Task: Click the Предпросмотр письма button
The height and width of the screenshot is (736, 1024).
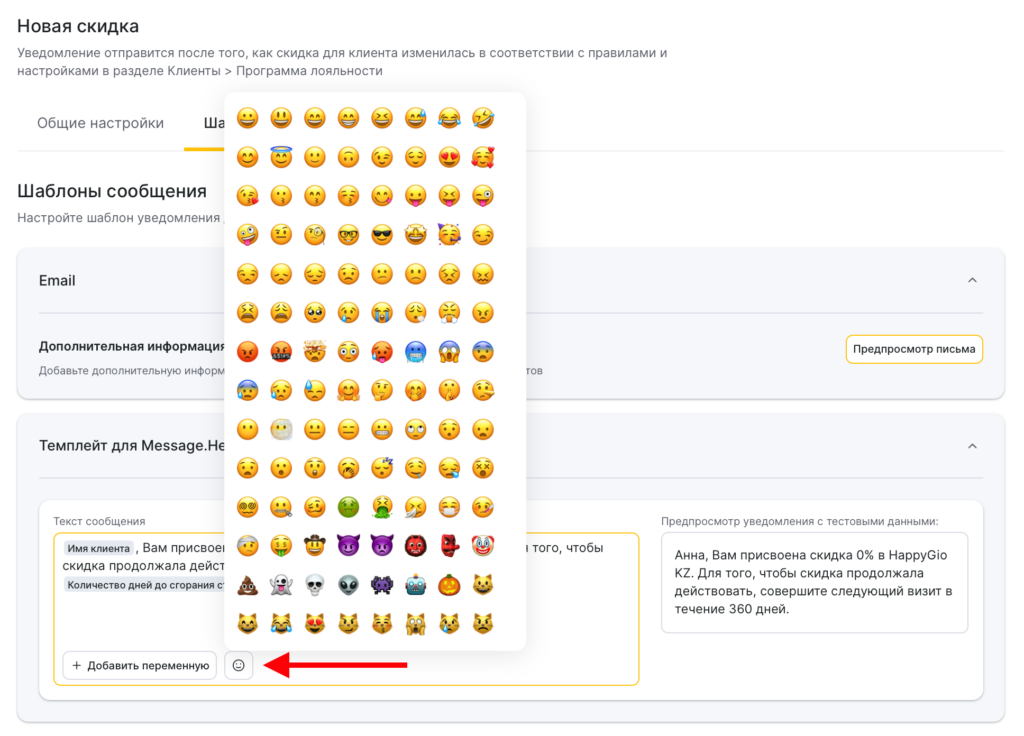Action: tap(914, 349)
